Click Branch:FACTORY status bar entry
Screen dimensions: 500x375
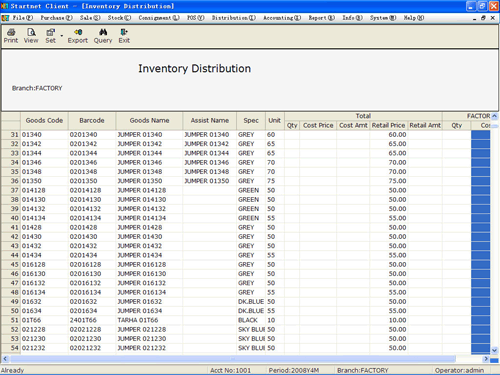tap(363, 370)
